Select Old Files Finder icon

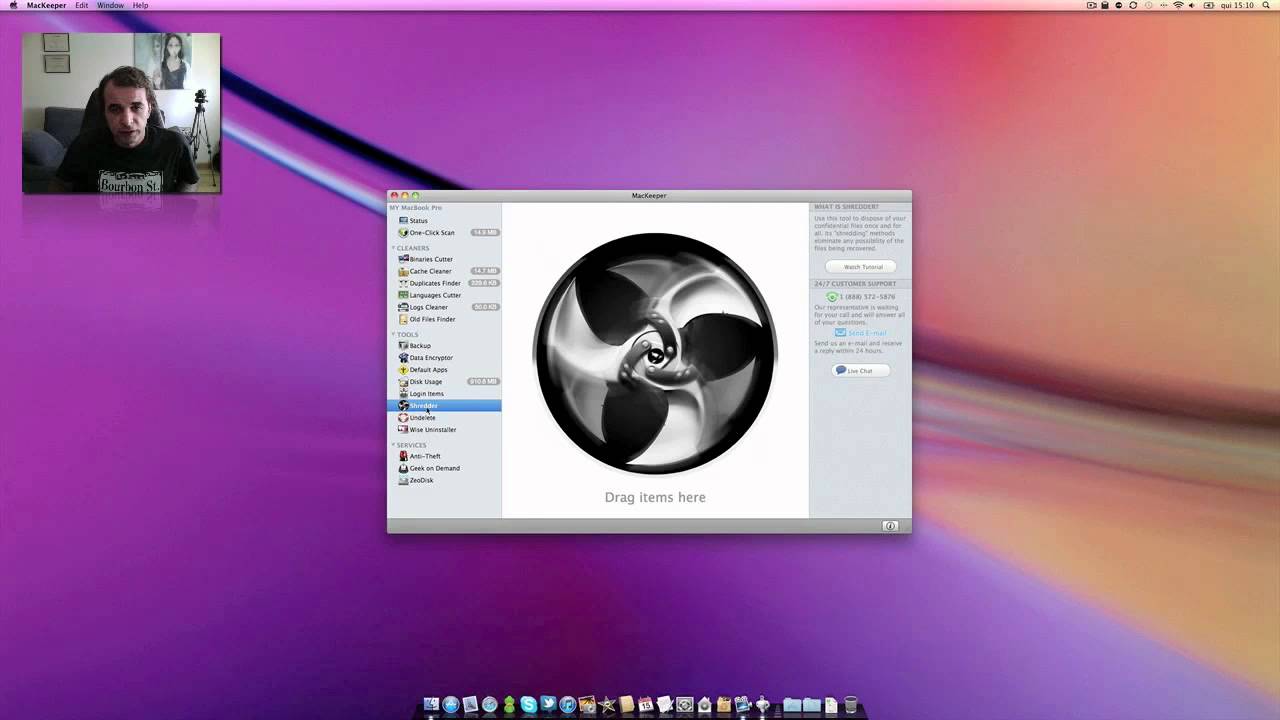click(403, 319)
